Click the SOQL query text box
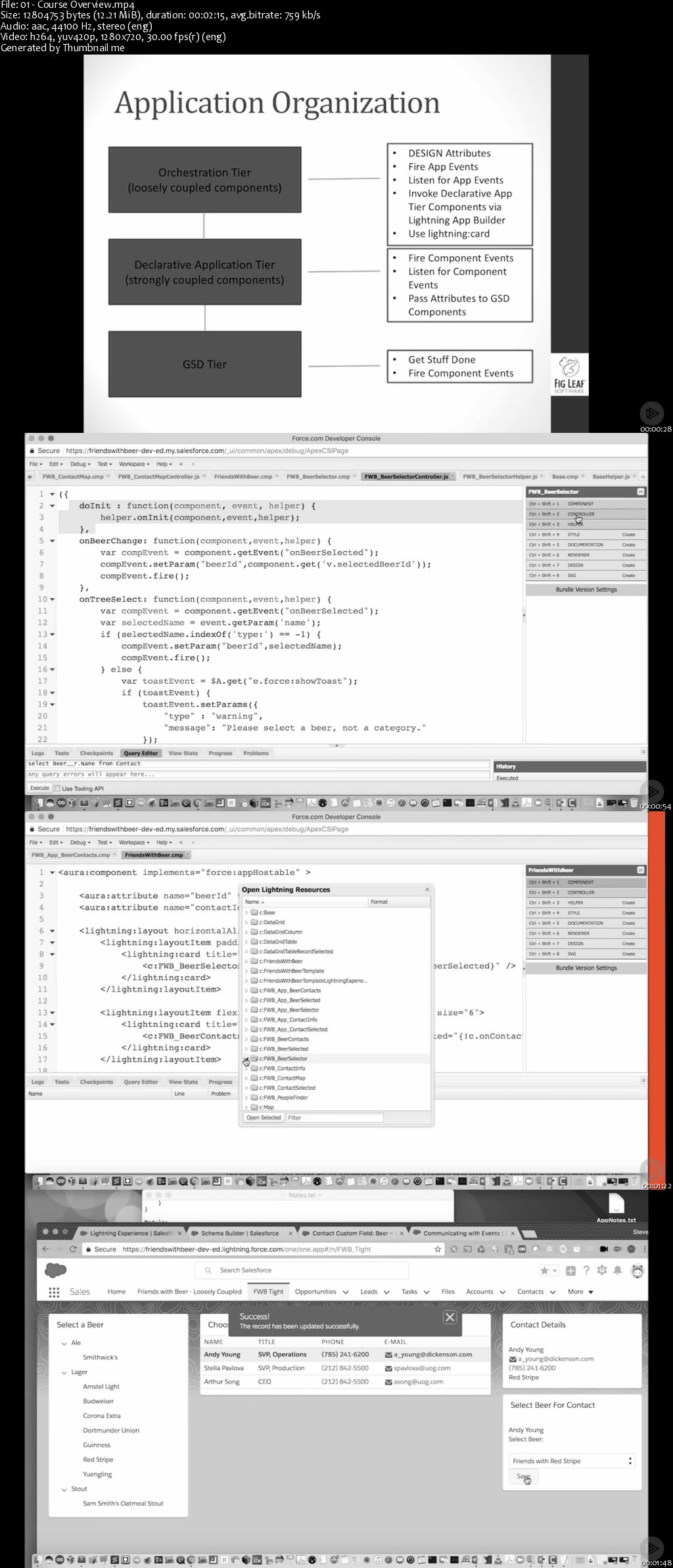Image resolution: width=673 pixels, height=1568 pixels. click(260, 763)
